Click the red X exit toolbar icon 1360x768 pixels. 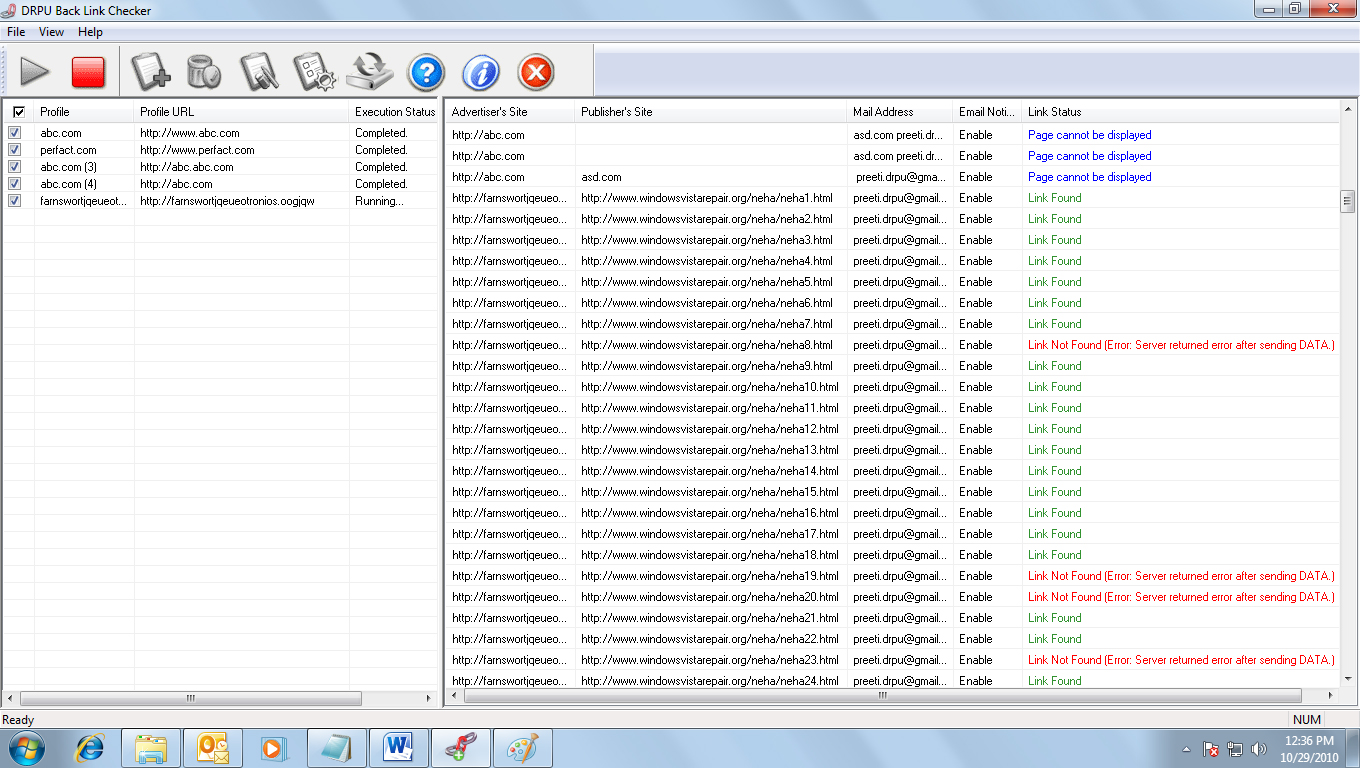click(x=536, y=72)
